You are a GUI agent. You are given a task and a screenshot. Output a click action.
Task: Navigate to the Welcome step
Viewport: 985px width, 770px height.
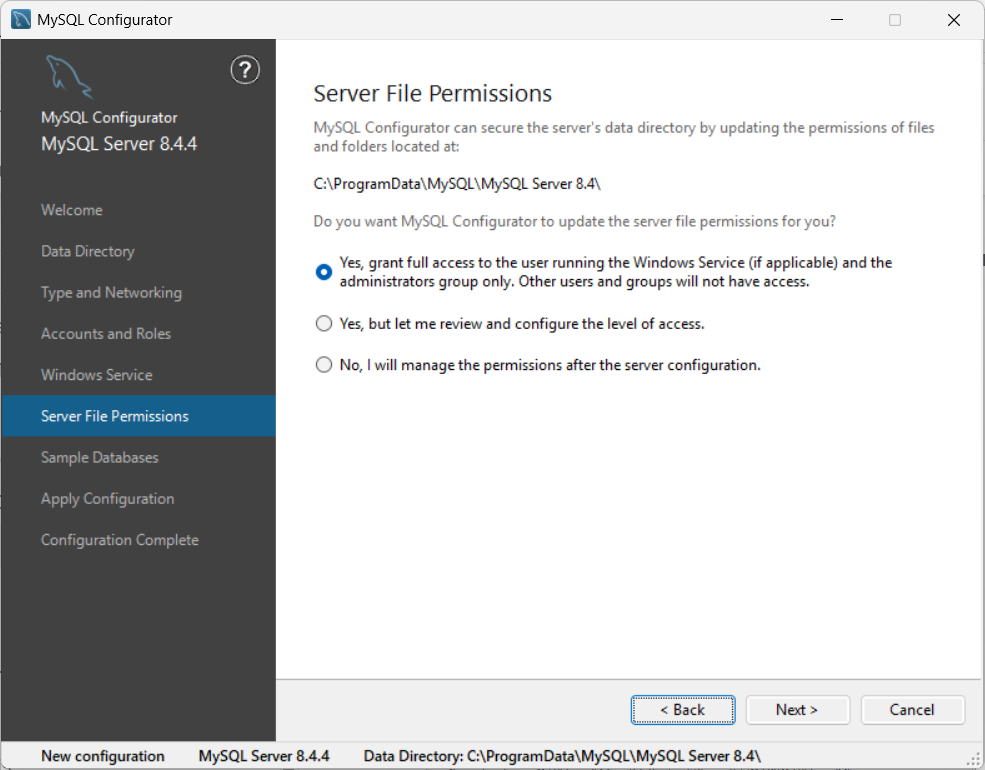tap(71, 210)
